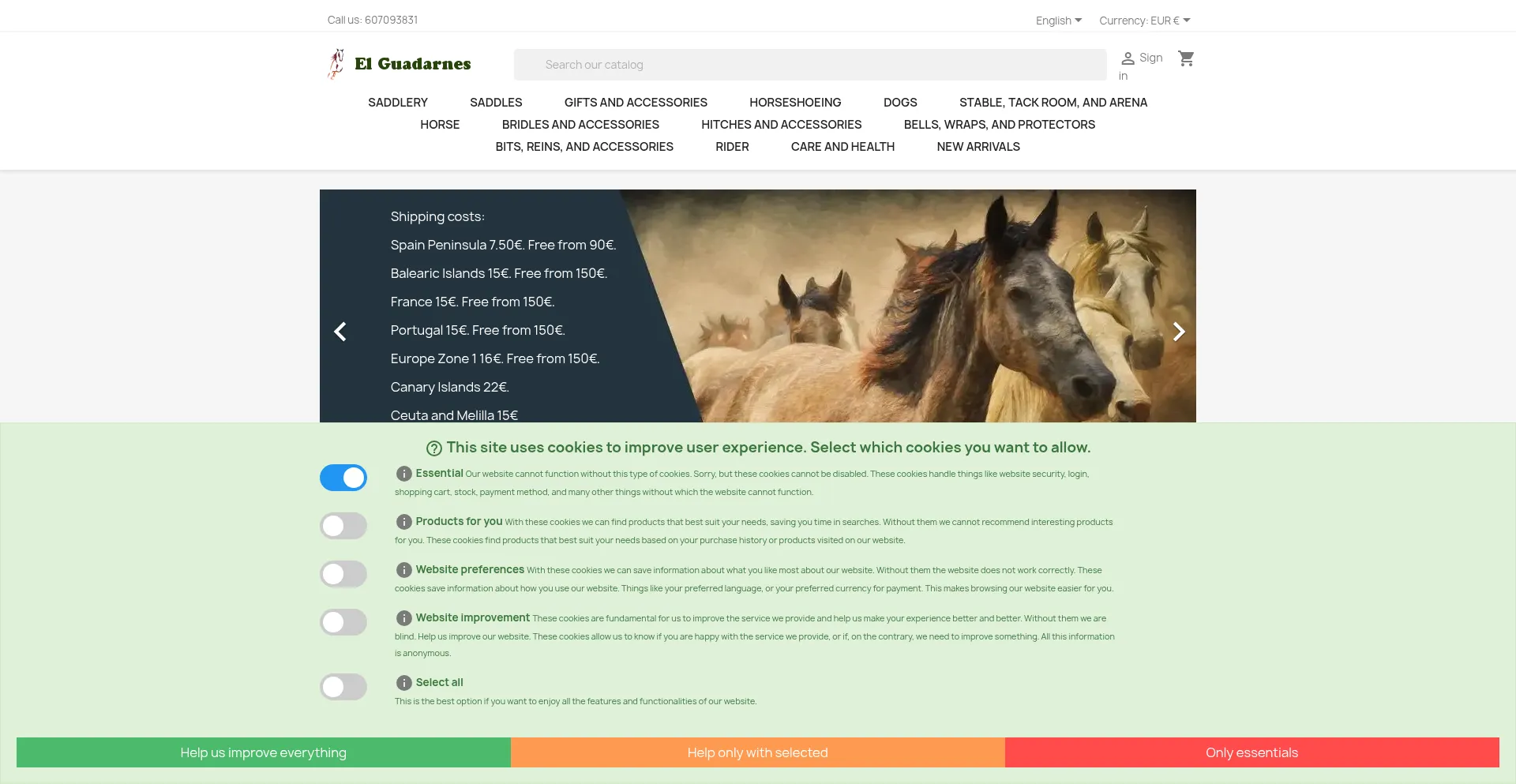This screenshot has height=784, width=1516.
Task: Click the info icon beside Essential
Action: point(403,474)
